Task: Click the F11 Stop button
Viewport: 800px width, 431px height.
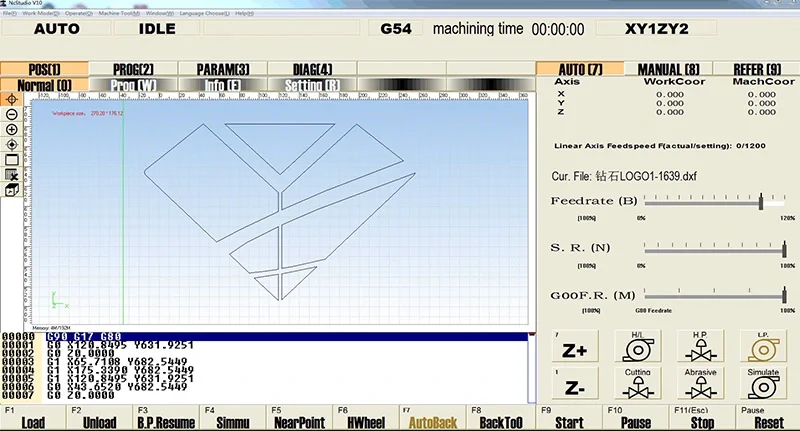Action: tap(702, 418)
